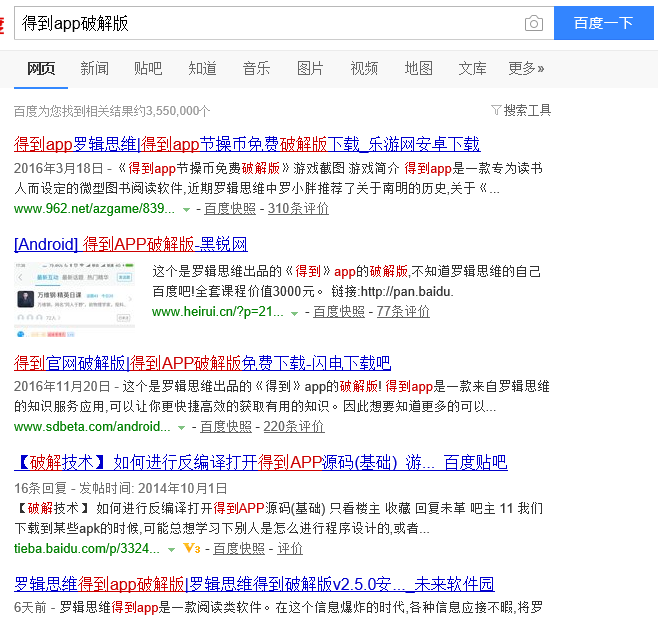Screen dimensions: 658x620
Task: Click the www.962.net/azgame URL
Action: pos(94,209)
